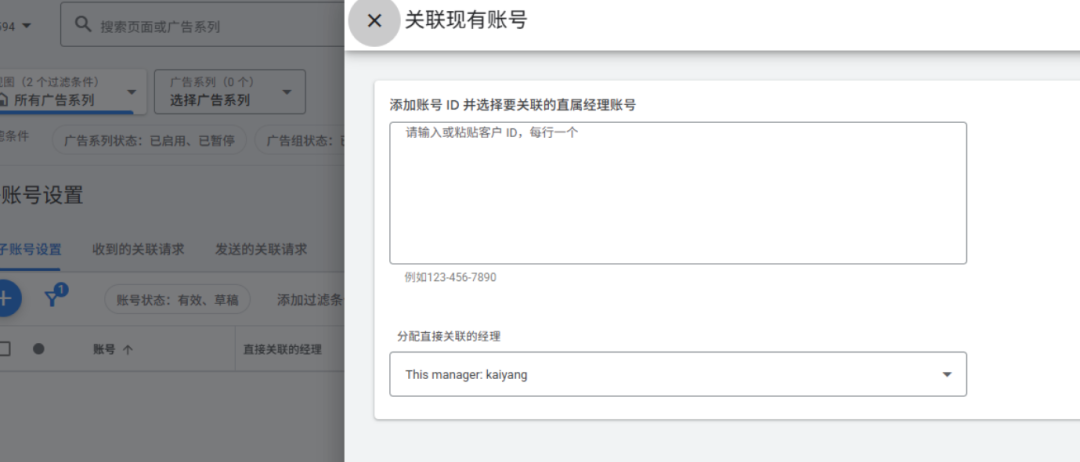Click the 账号设置 page heading
The width and height of the screenshot is (1080, 462).
[42, 195]
